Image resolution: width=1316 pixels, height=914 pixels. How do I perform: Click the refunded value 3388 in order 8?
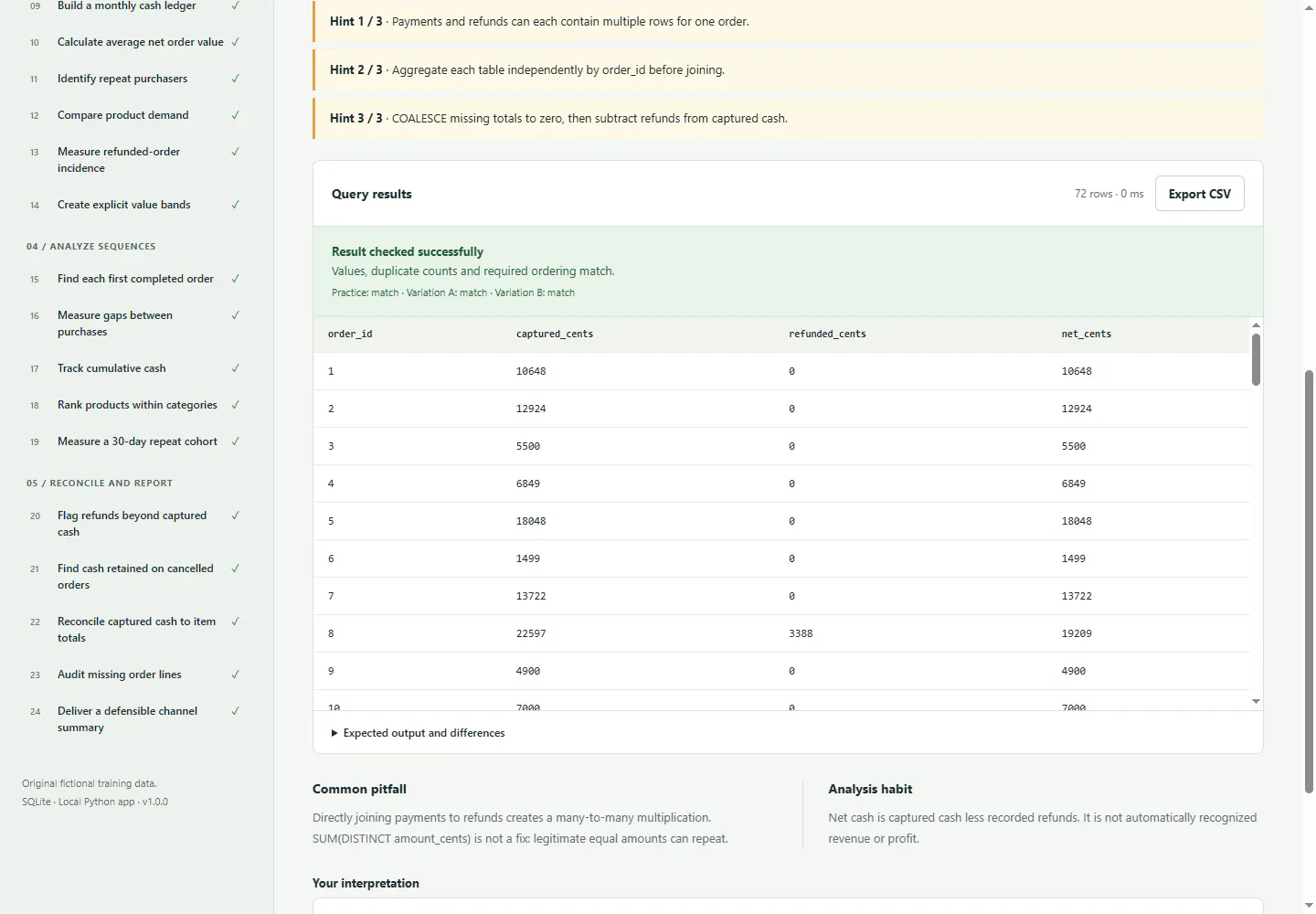(x=801, y=633)
